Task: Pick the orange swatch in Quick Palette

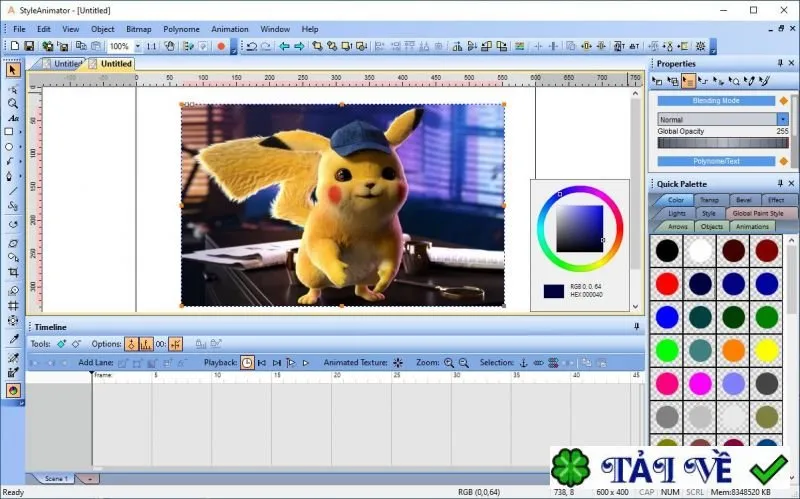Action: click(x=733, y=350)
